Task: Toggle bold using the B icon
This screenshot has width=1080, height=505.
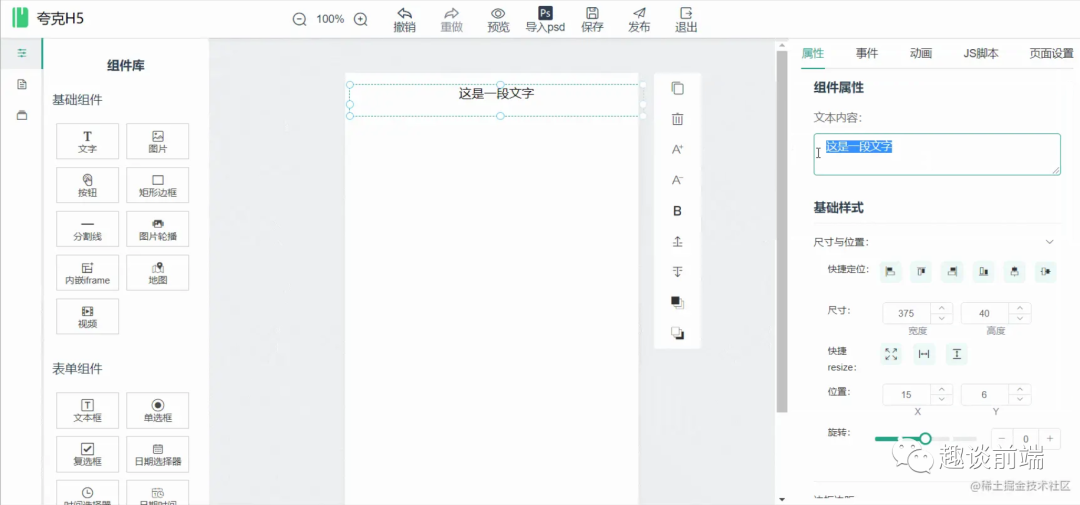Action: pyautogui.click(x=677, y=211)
